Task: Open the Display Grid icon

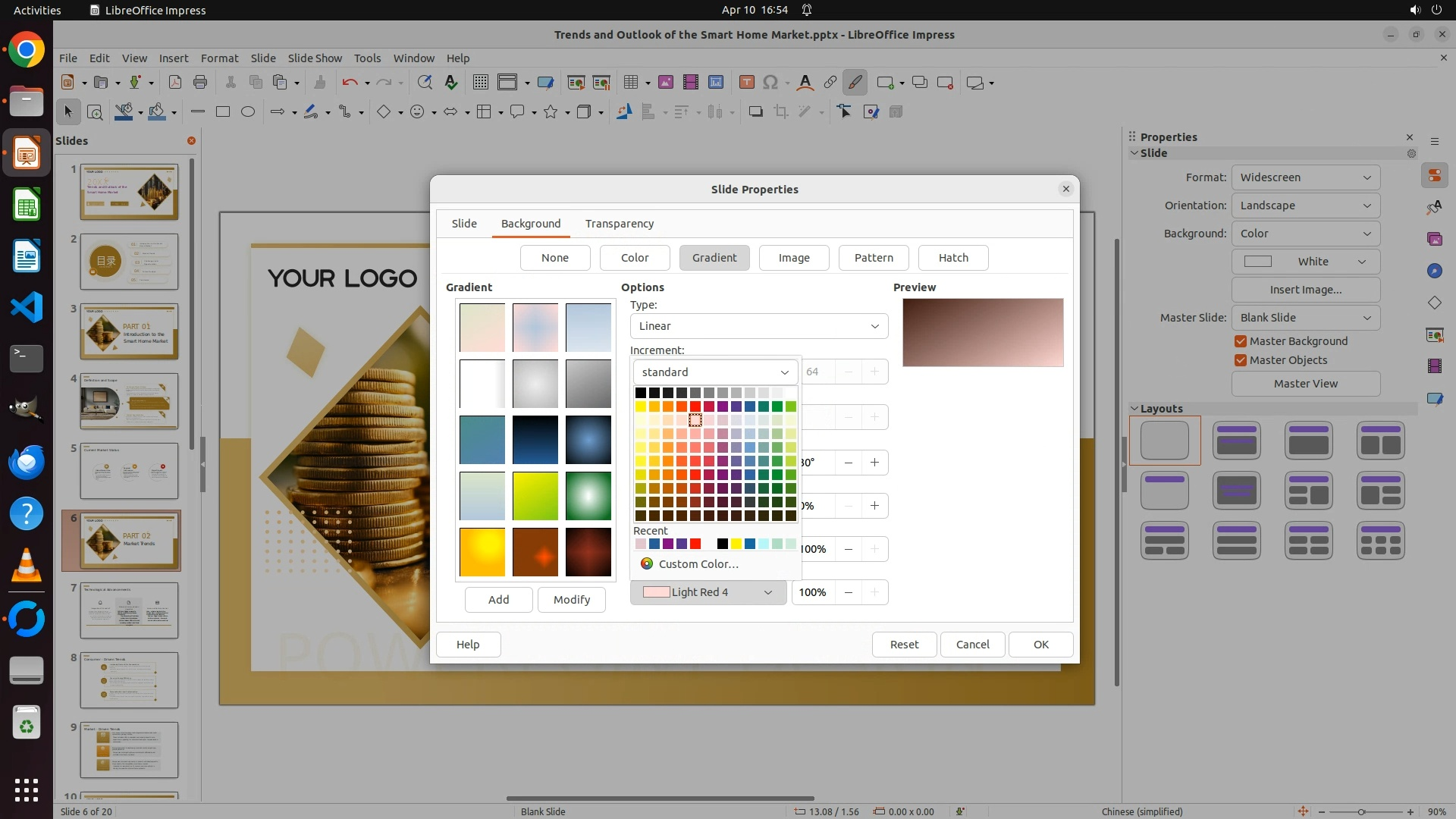Action: coord(480,83)
